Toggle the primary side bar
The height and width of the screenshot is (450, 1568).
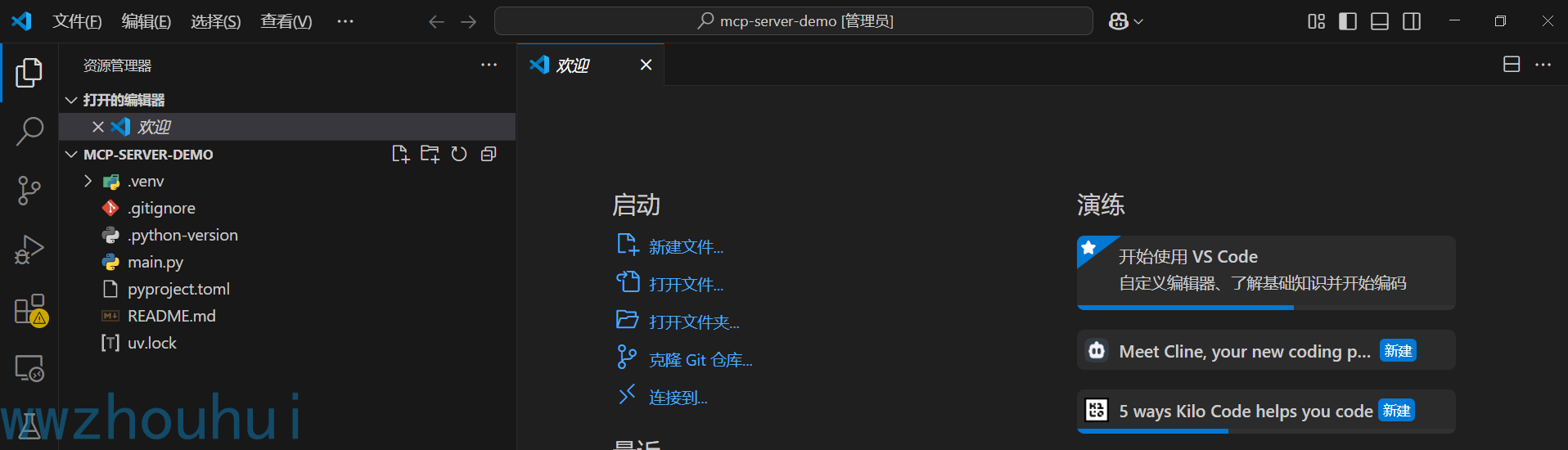tap(1348, 21)
